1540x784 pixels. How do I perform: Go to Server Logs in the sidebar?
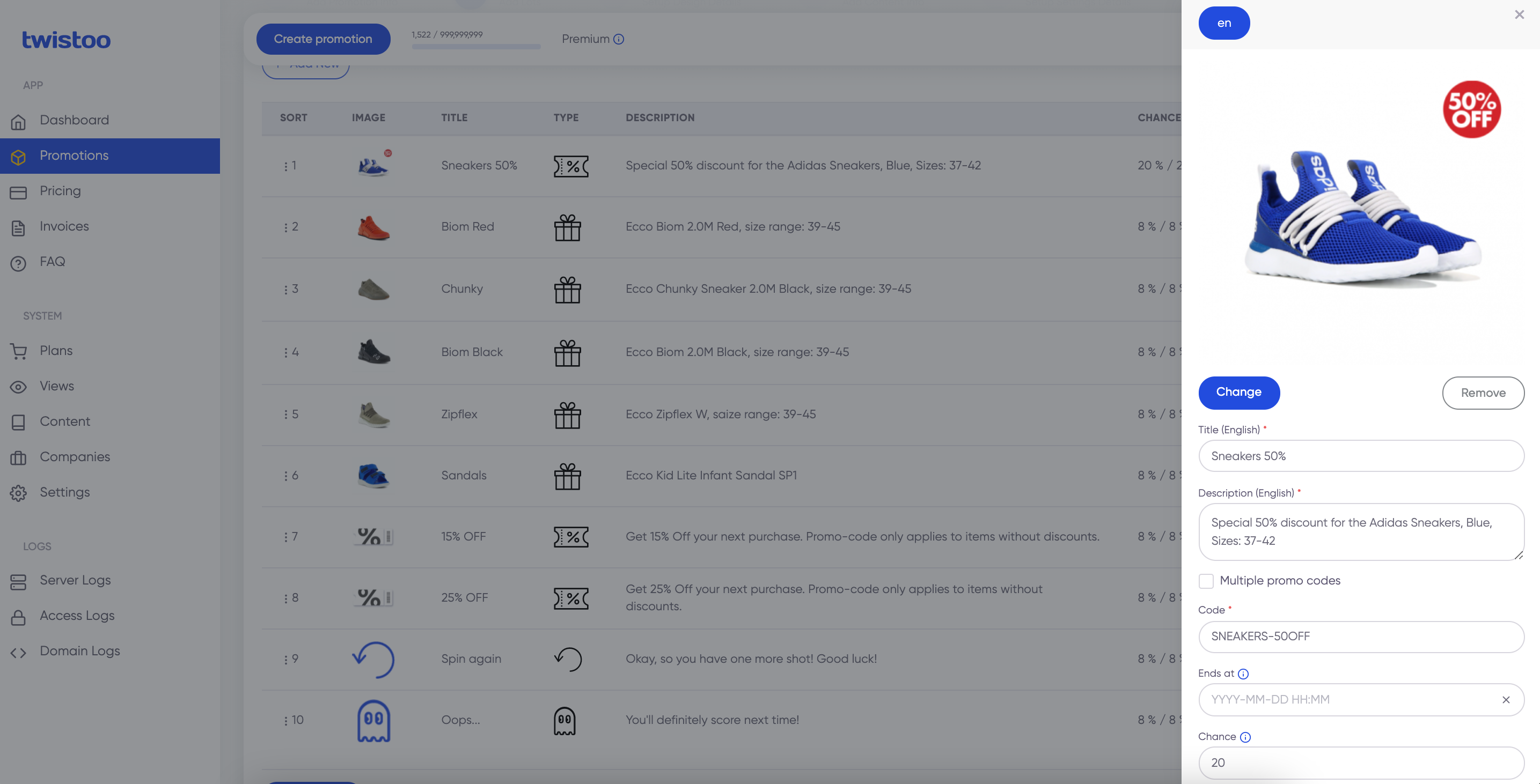tap(75, 580)
